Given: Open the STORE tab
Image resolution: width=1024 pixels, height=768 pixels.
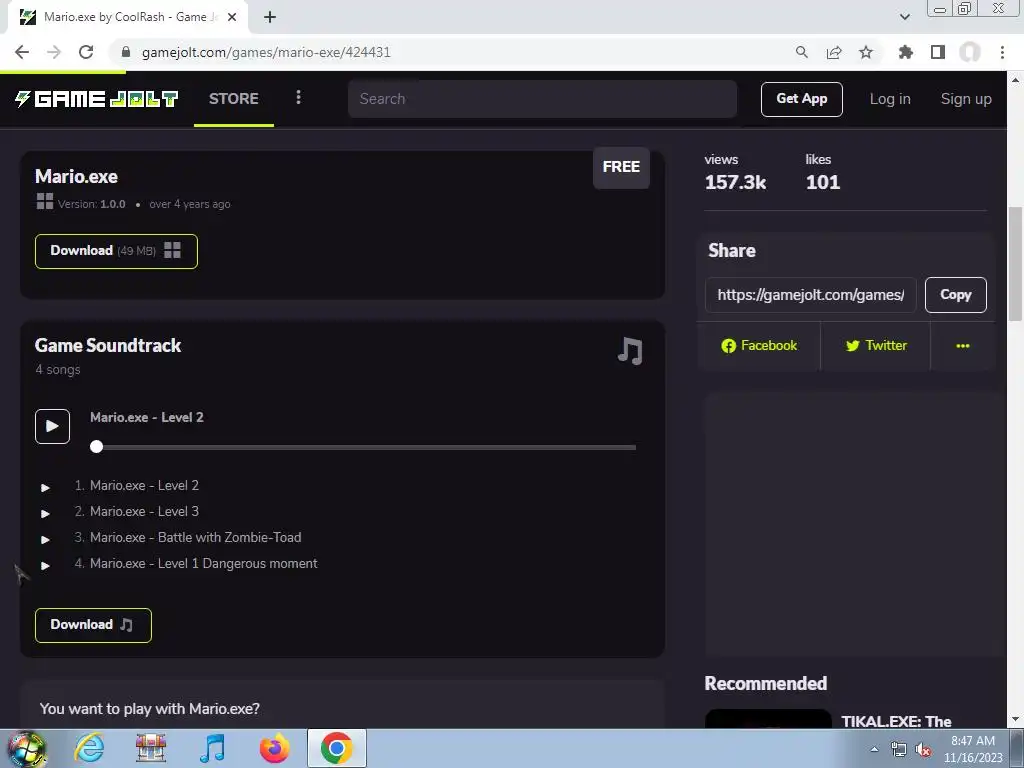Looking at the screenshot, I should click(x=234, y=99).
